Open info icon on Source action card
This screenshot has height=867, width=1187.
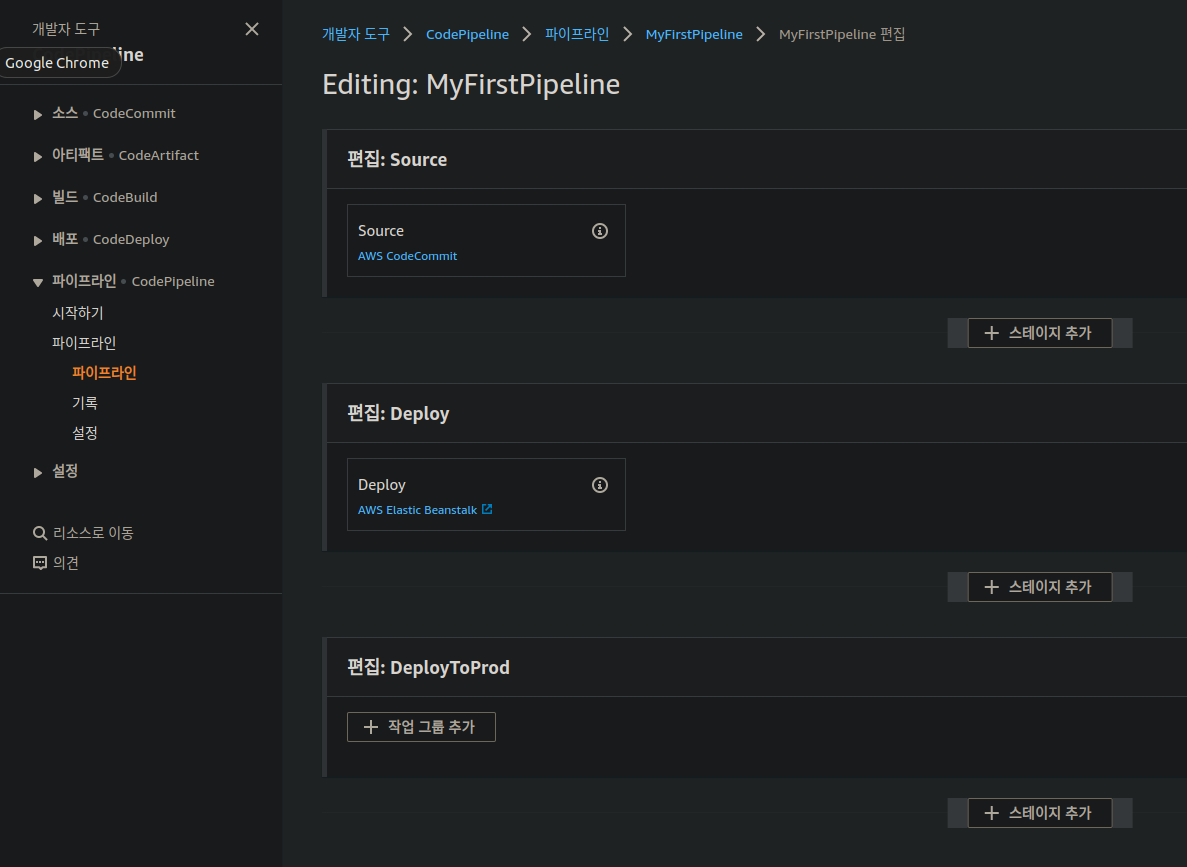(600, 231)
